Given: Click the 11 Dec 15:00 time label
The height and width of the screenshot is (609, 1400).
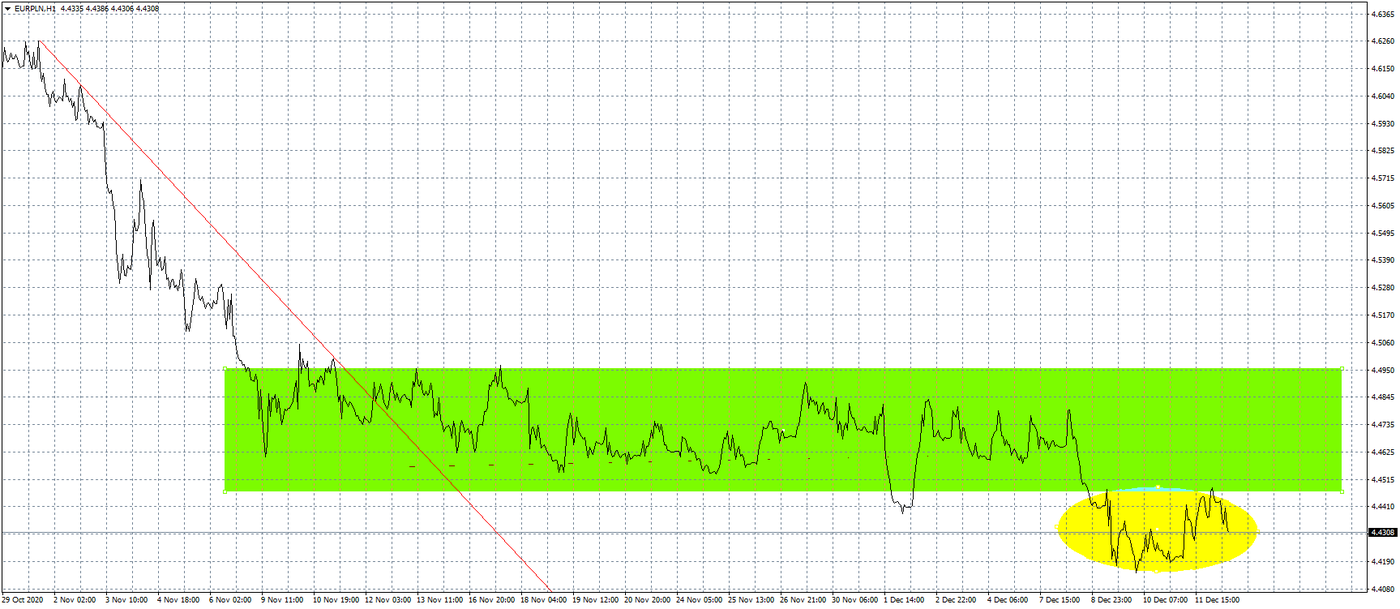Looking at the screenshot, I should click(1216, 601).
